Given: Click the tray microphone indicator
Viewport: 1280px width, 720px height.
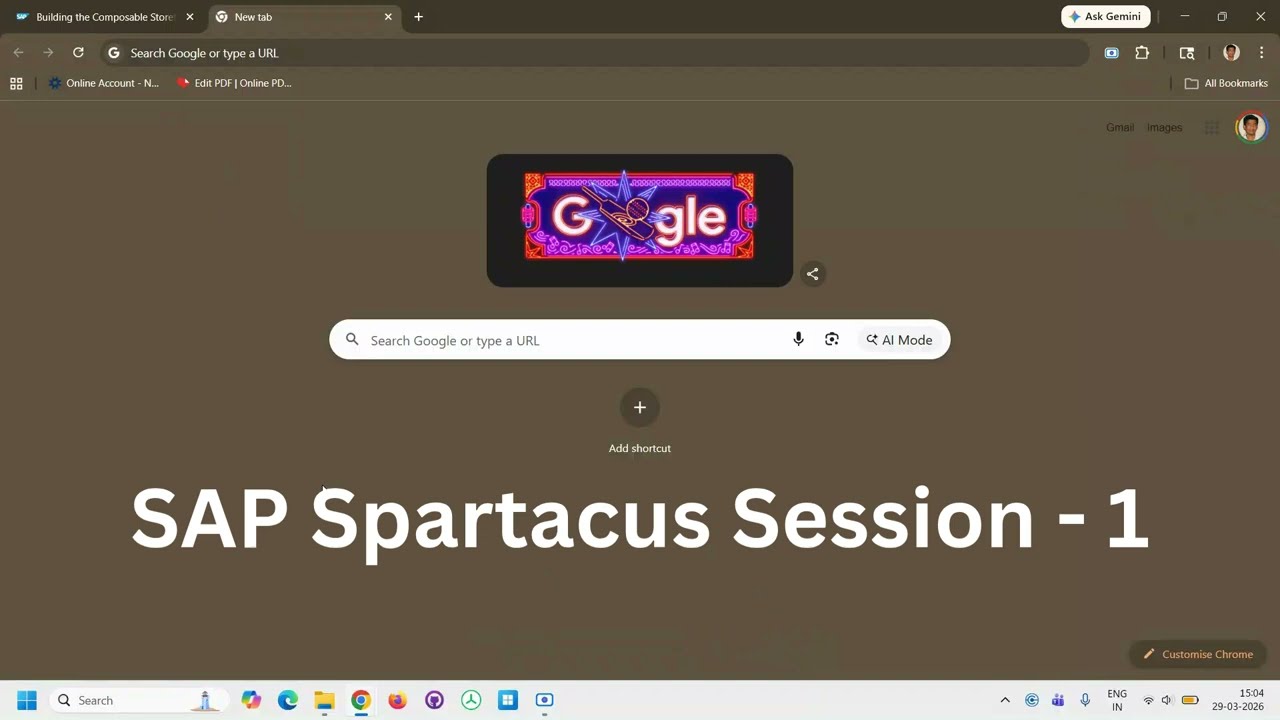Looking at the screenshot, I should (x=1085, y=700).
